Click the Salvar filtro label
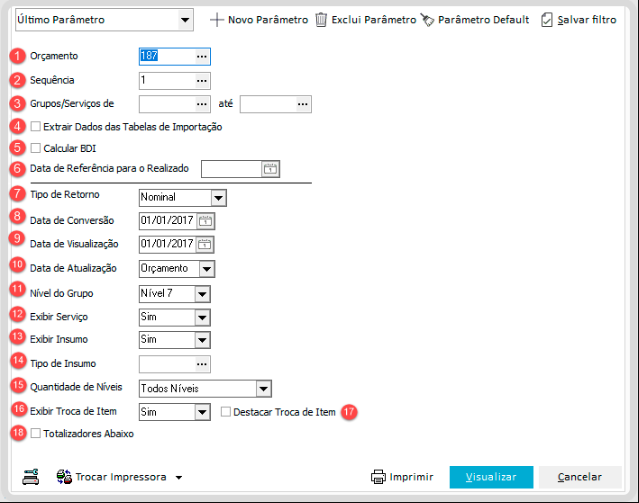 pyautogui.click(x=587, y=20)
